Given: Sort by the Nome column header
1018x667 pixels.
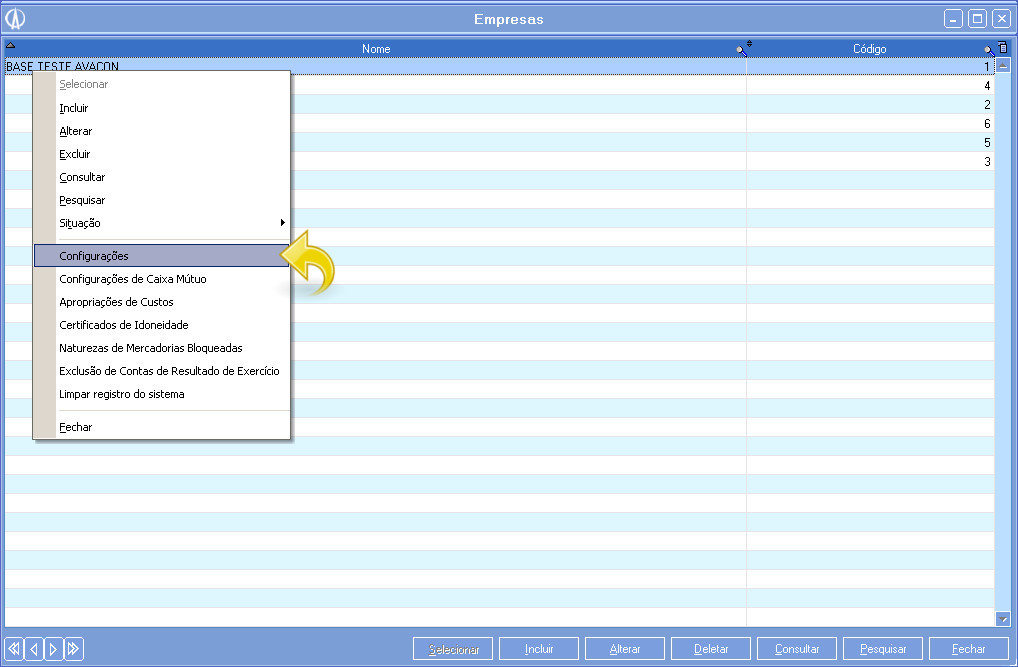Looking at the screenshot, I should coord(376,49).
